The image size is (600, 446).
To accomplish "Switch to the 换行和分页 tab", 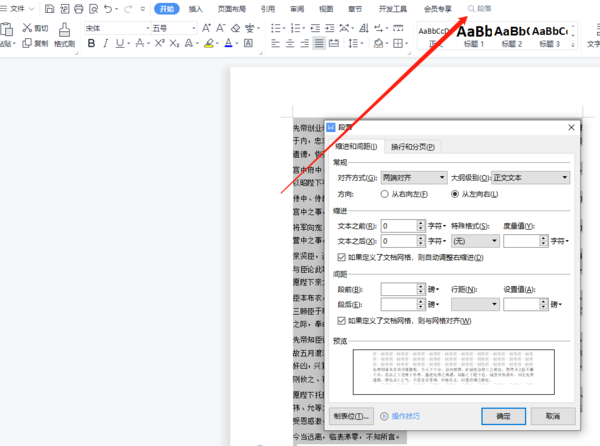I will click(x=414, y=147).
